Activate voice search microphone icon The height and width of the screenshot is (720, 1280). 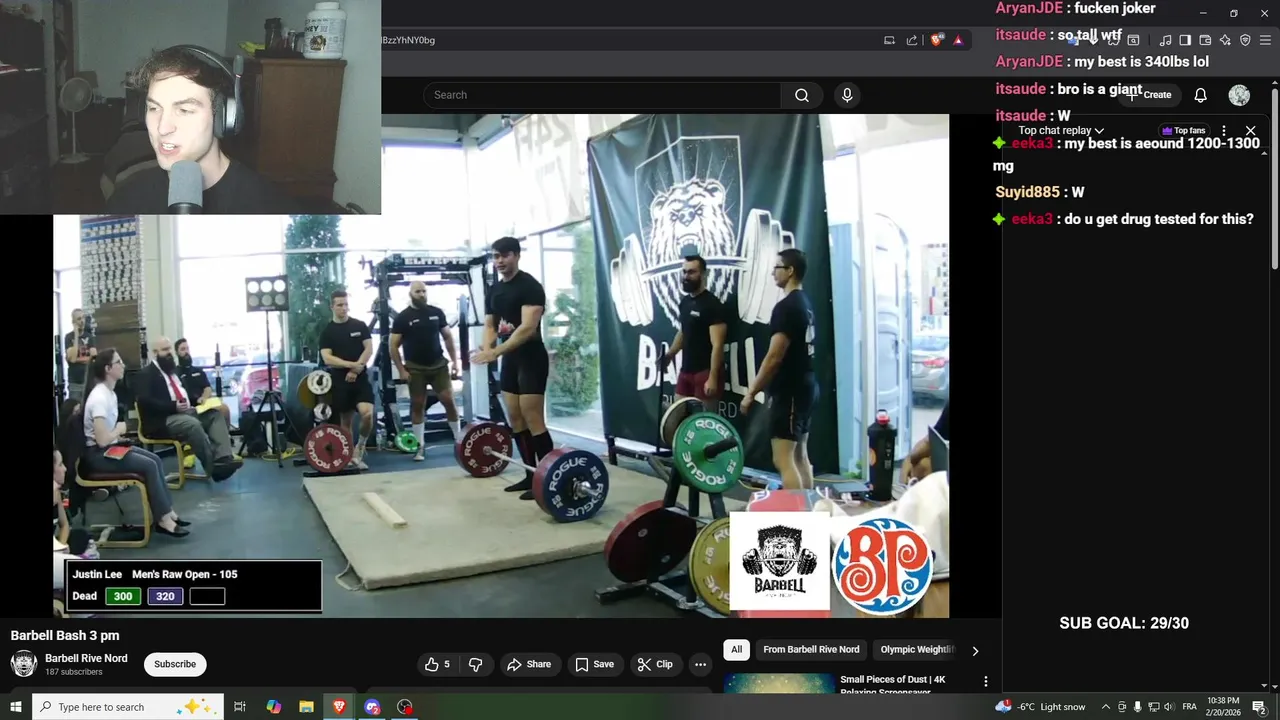(847, 95)
